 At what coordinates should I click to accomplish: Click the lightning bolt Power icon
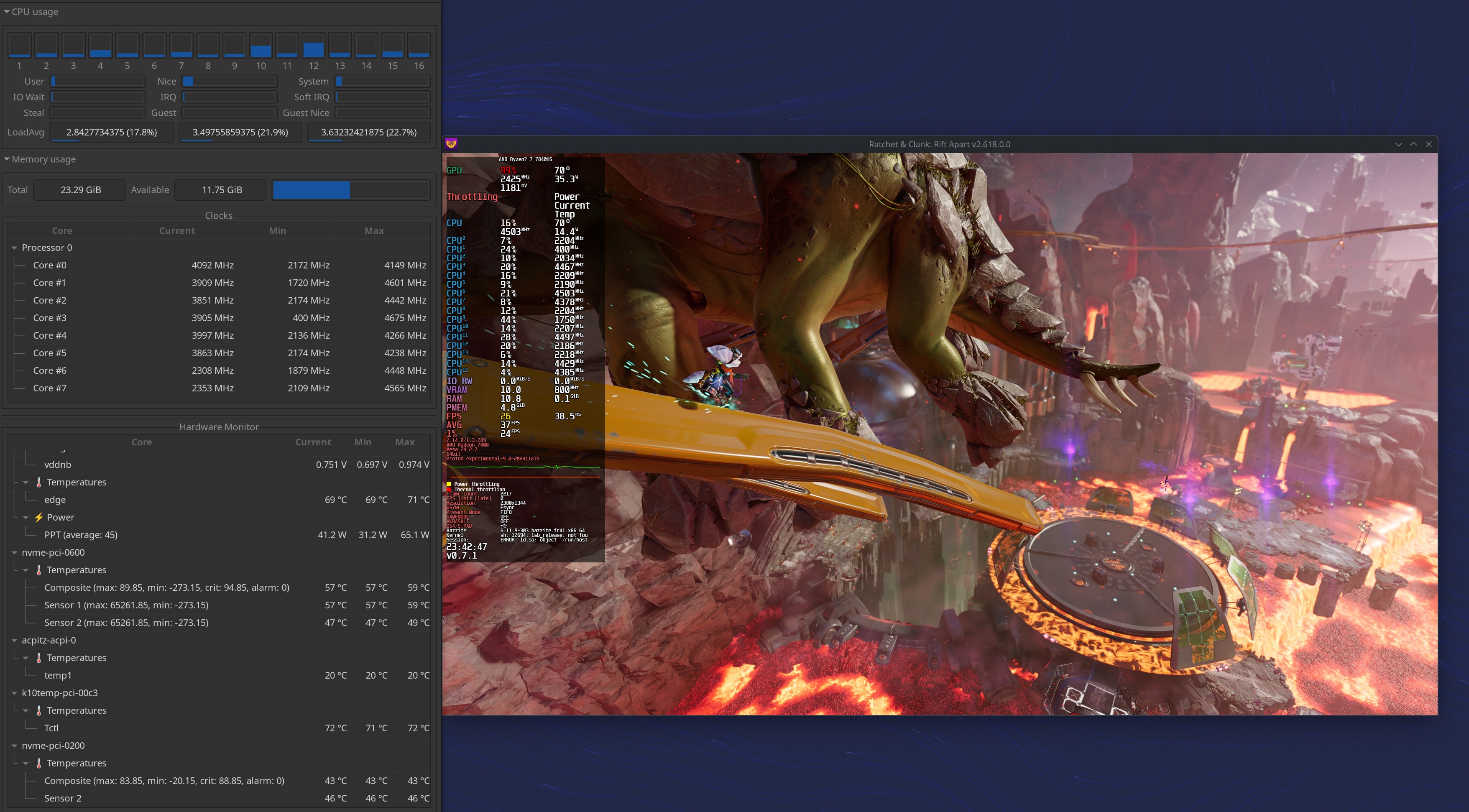[39, 517]
